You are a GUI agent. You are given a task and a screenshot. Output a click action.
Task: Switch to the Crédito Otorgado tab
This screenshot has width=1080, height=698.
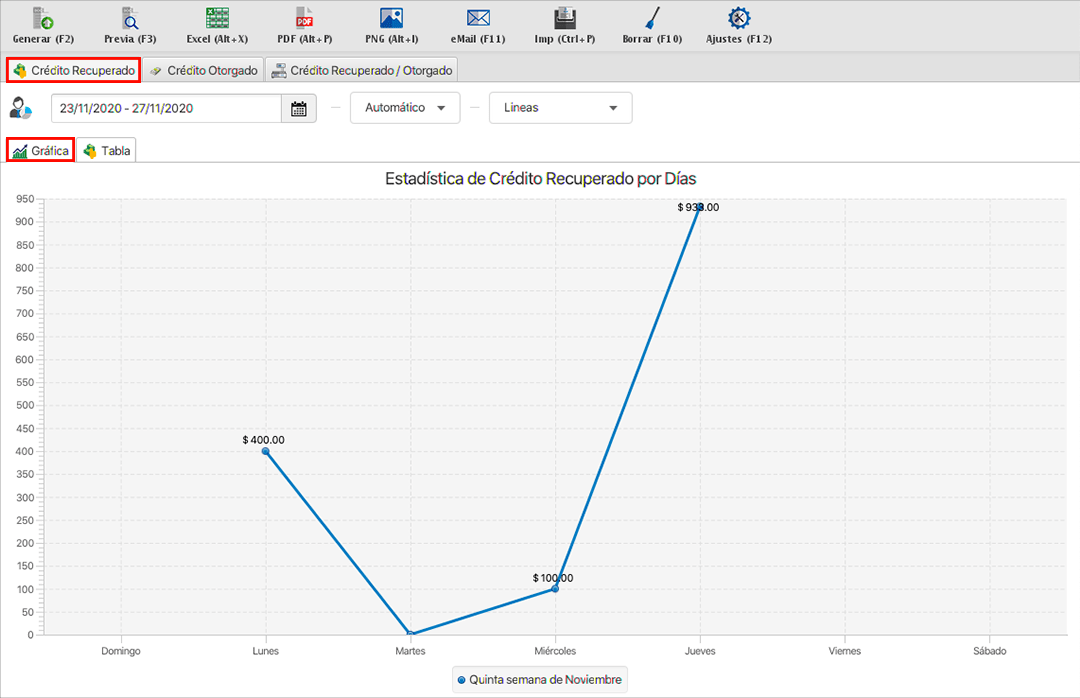[204, 71]
